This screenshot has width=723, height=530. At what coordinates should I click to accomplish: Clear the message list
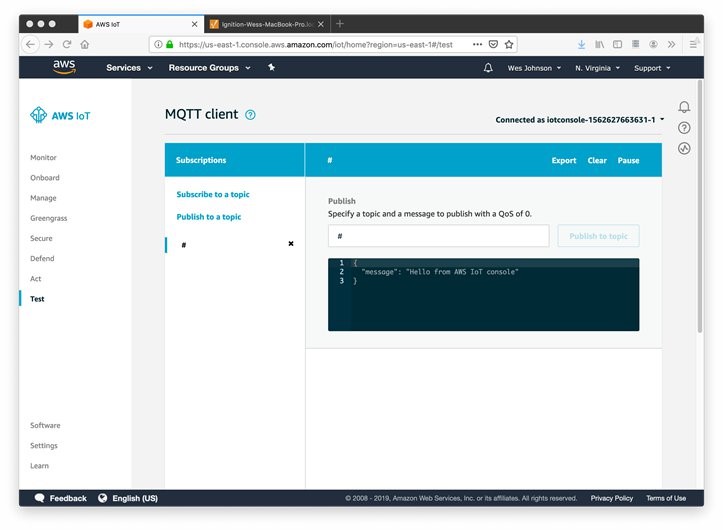[x=597, y=161]
